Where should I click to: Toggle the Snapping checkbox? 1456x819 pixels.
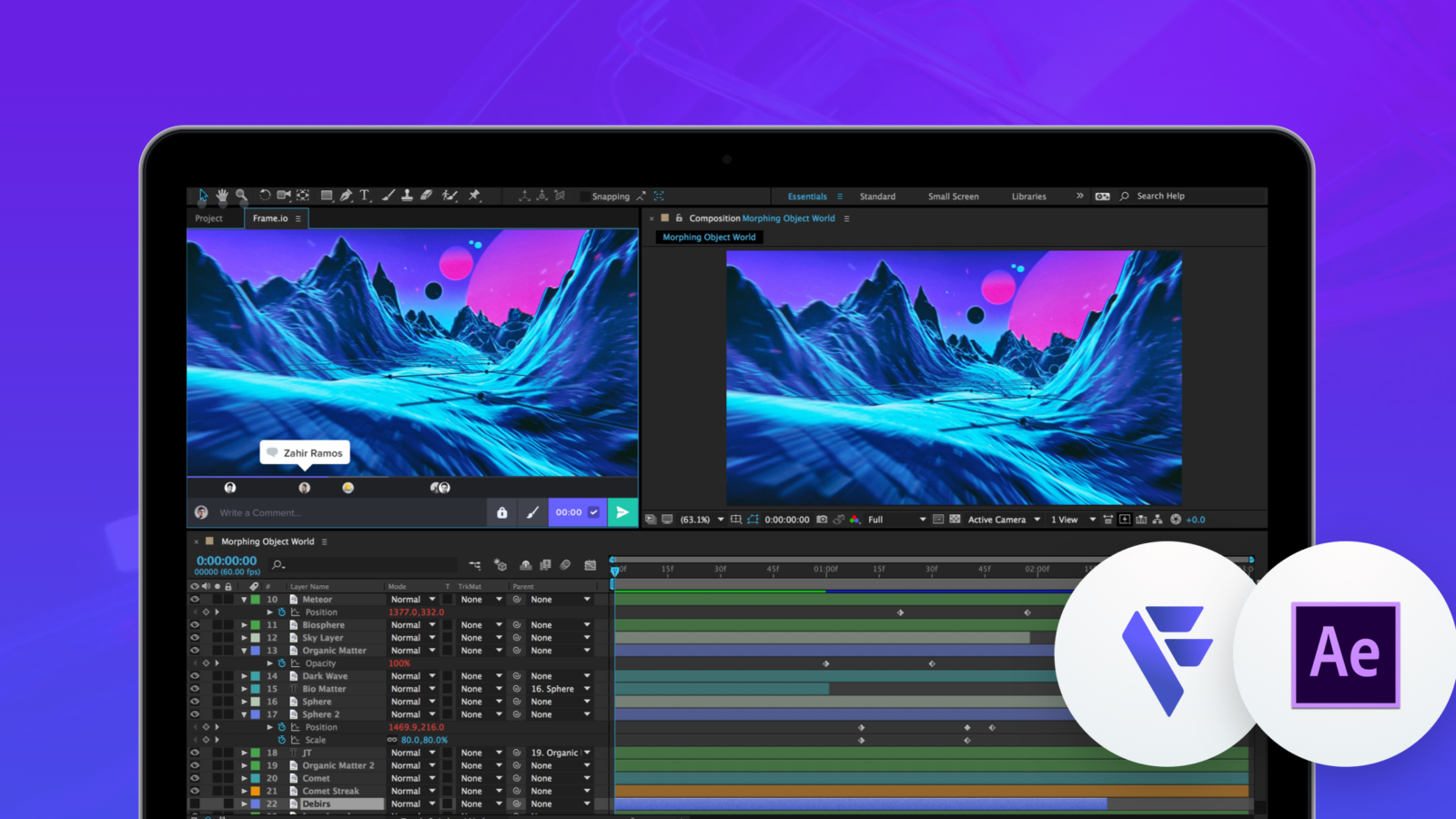coord(585,197)
